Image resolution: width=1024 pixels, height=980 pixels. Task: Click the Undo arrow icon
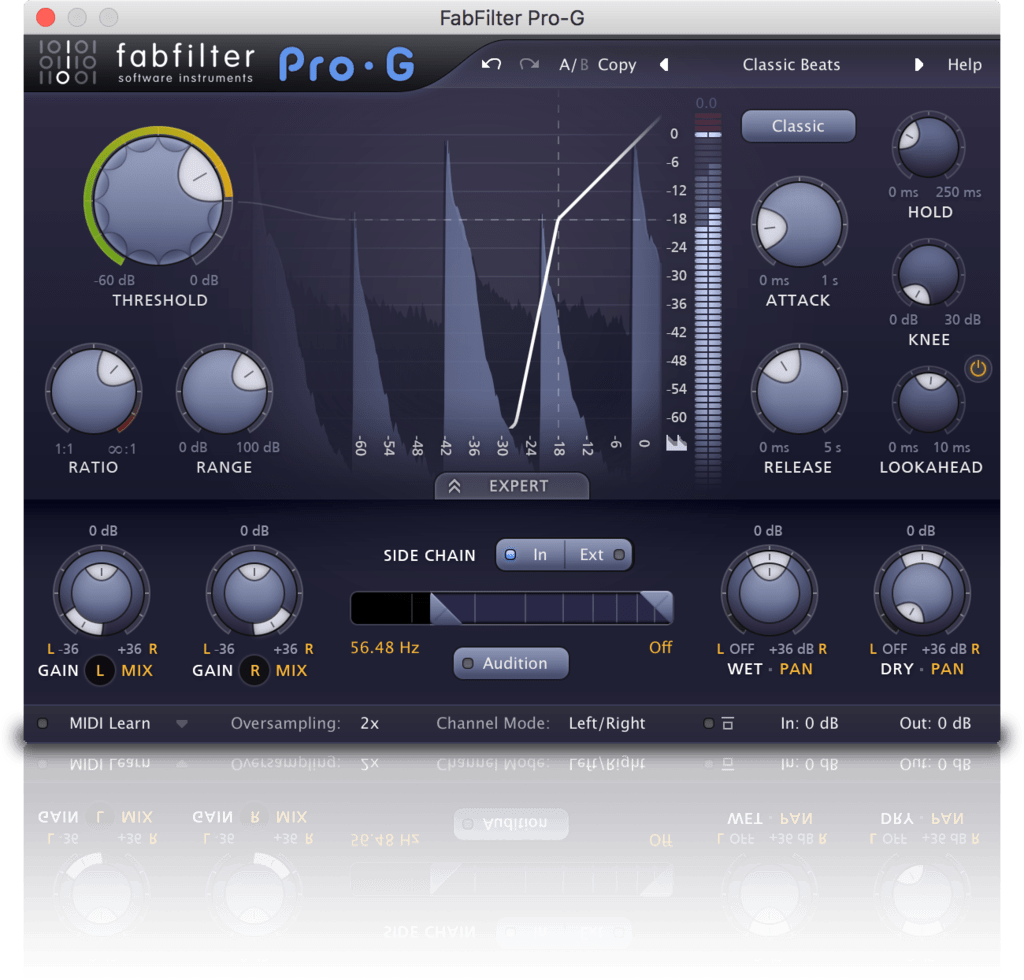point(489,63)
